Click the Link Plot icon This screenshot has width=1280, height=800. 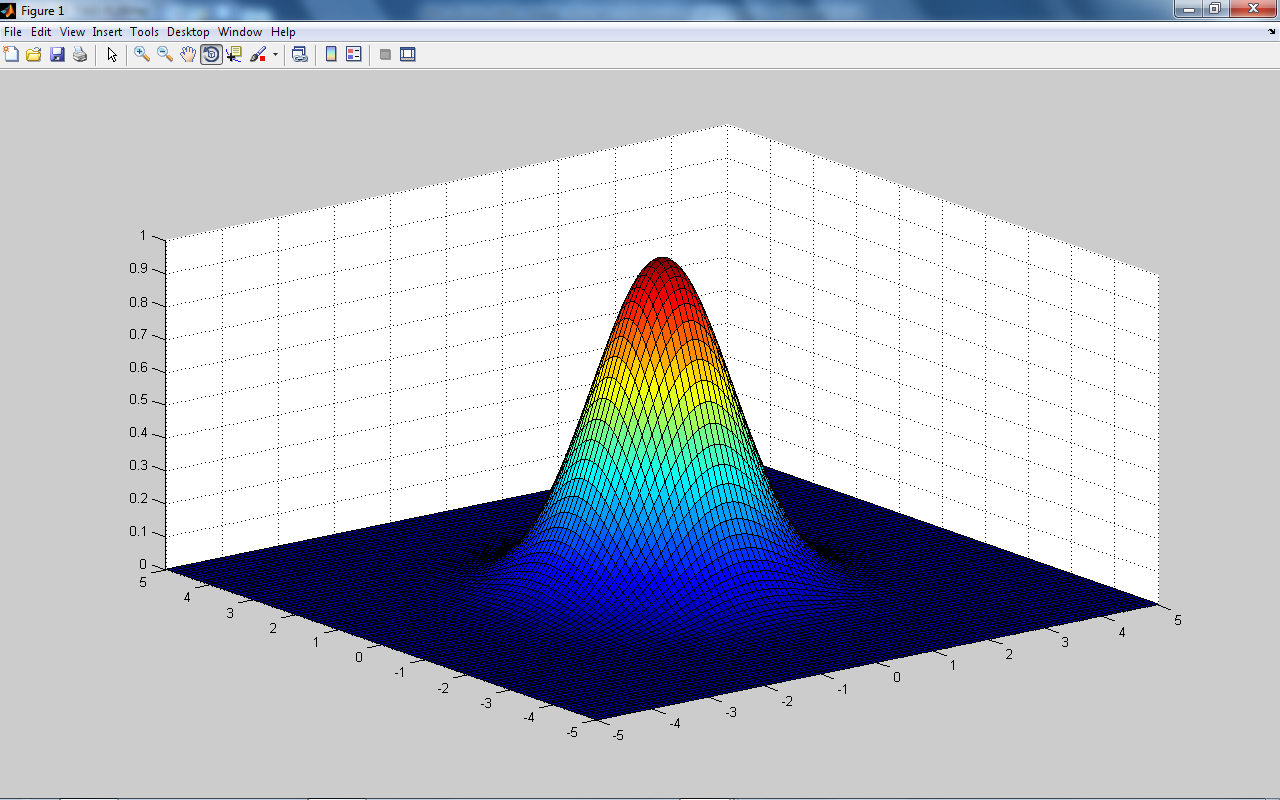(x=299, y=54)
